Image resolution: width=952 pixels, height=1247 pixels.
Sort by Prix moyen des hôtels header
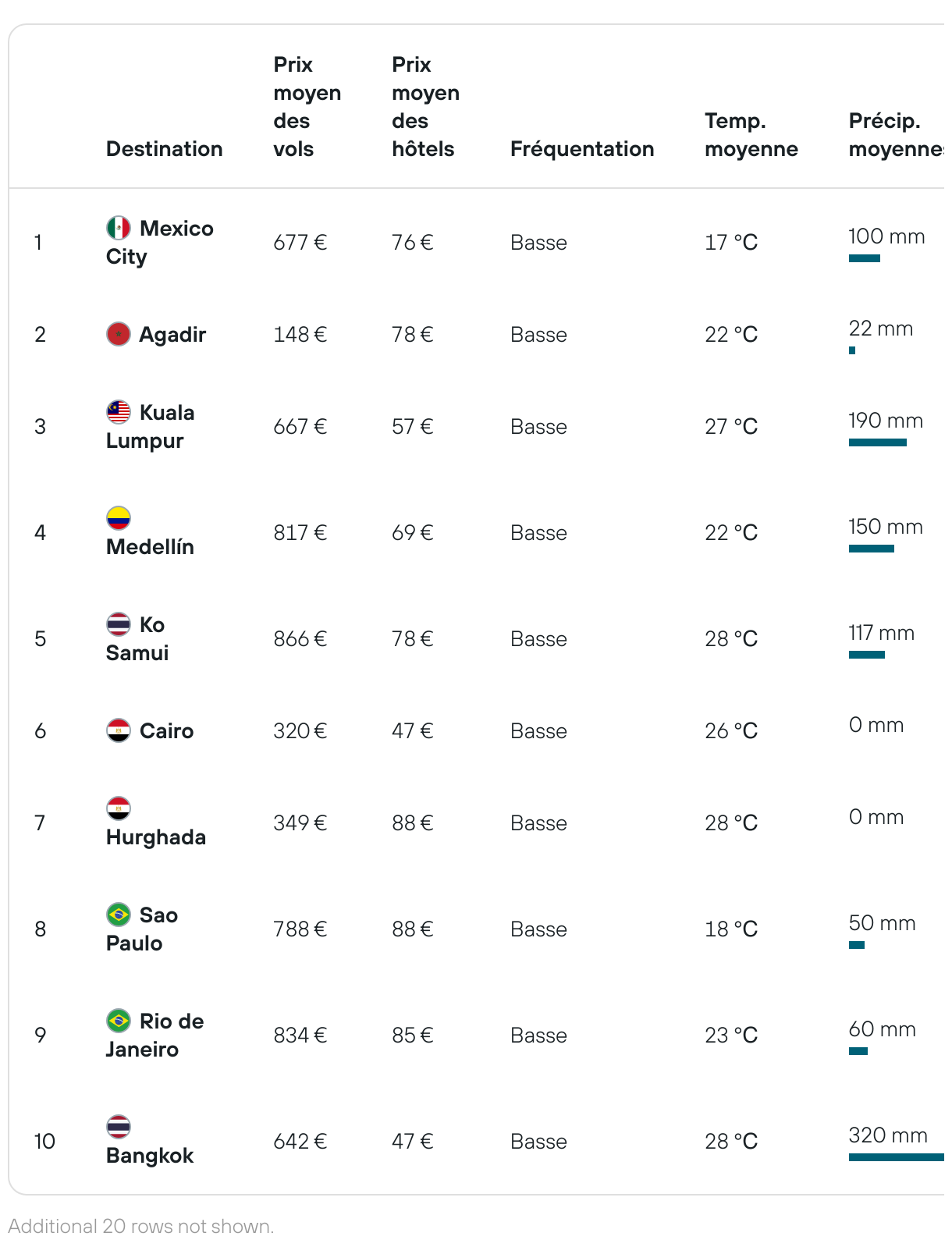(x=426, y=107)
